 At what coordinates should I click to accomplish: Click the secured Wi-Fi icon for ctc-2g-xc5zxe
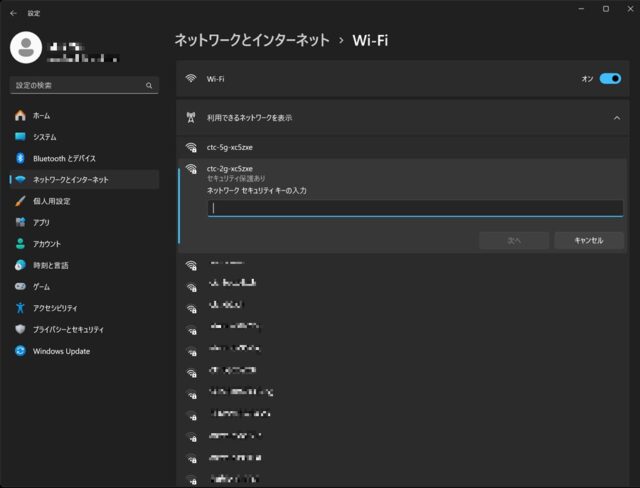(x=191, y=169)
